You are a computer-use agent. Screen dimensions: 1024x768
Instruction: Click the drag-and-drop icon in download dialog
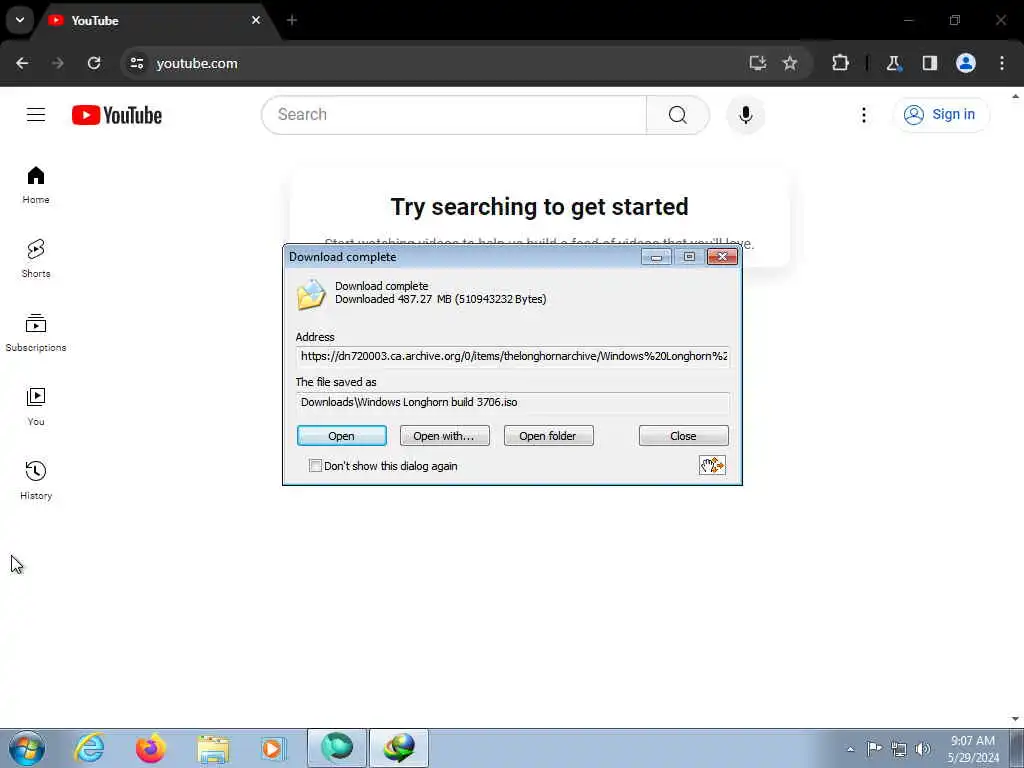click(712, 465)
